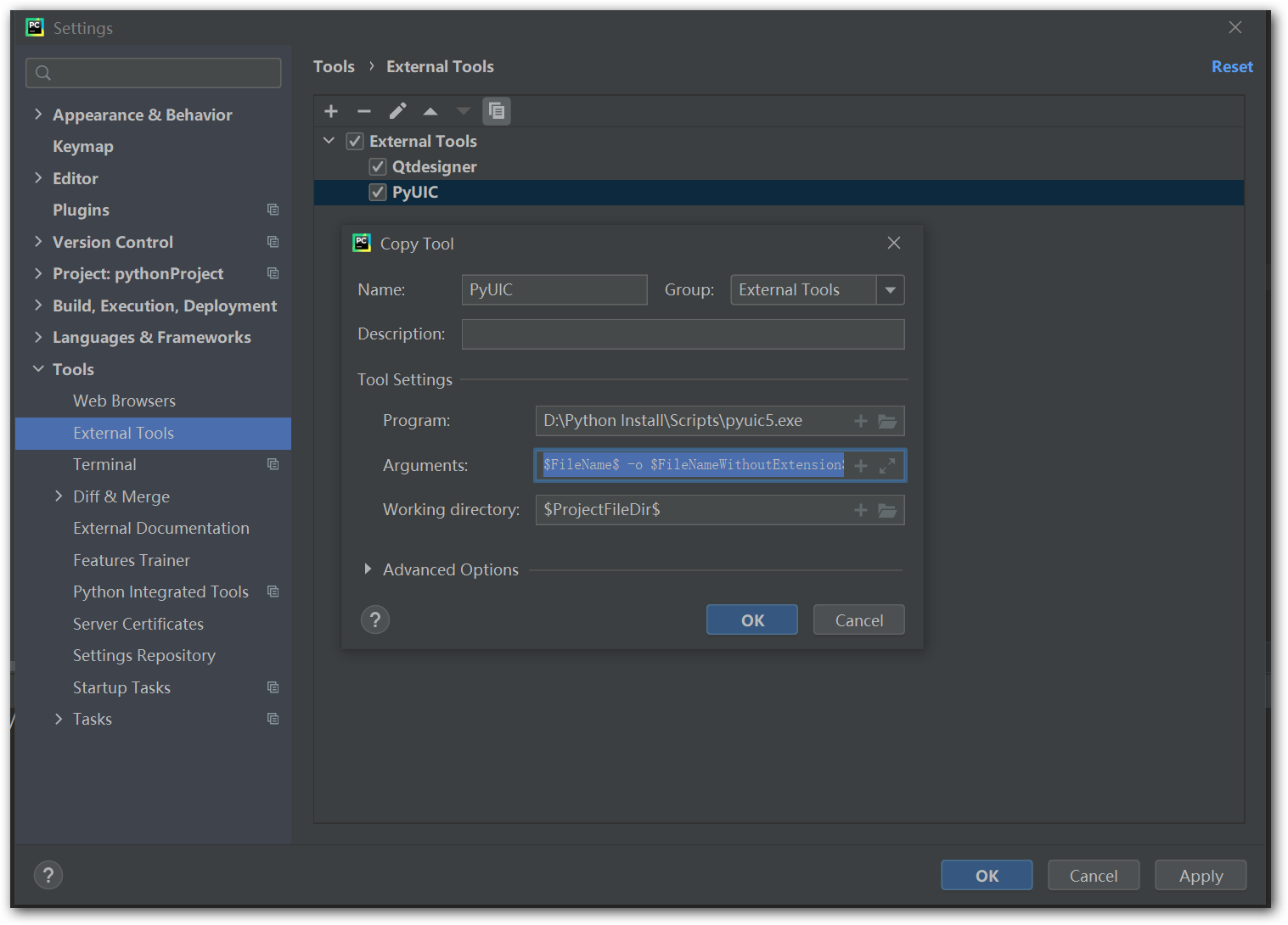The width and height of the screenshot is (1288, 925).
Task: Click OK in Copy Tool dialog
Action: click(x=752, y=619)
